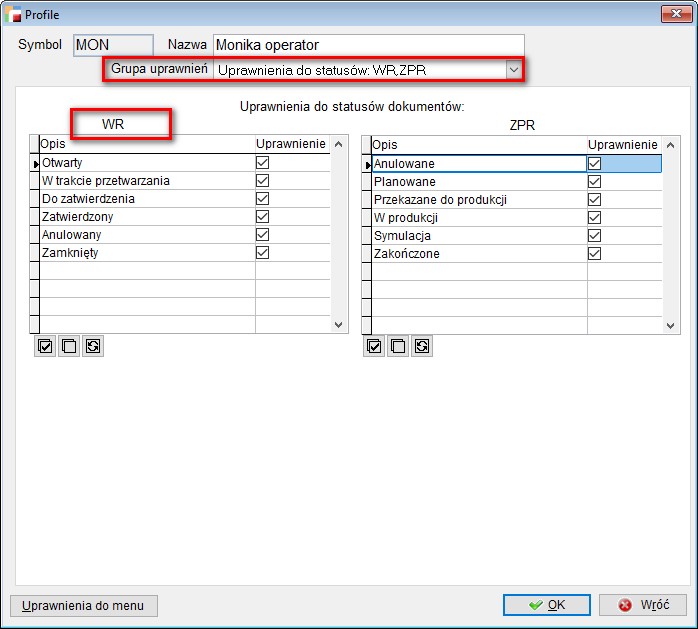Confirm with the OK button
The image size is (698, 629).
click(x=547, y=605)
